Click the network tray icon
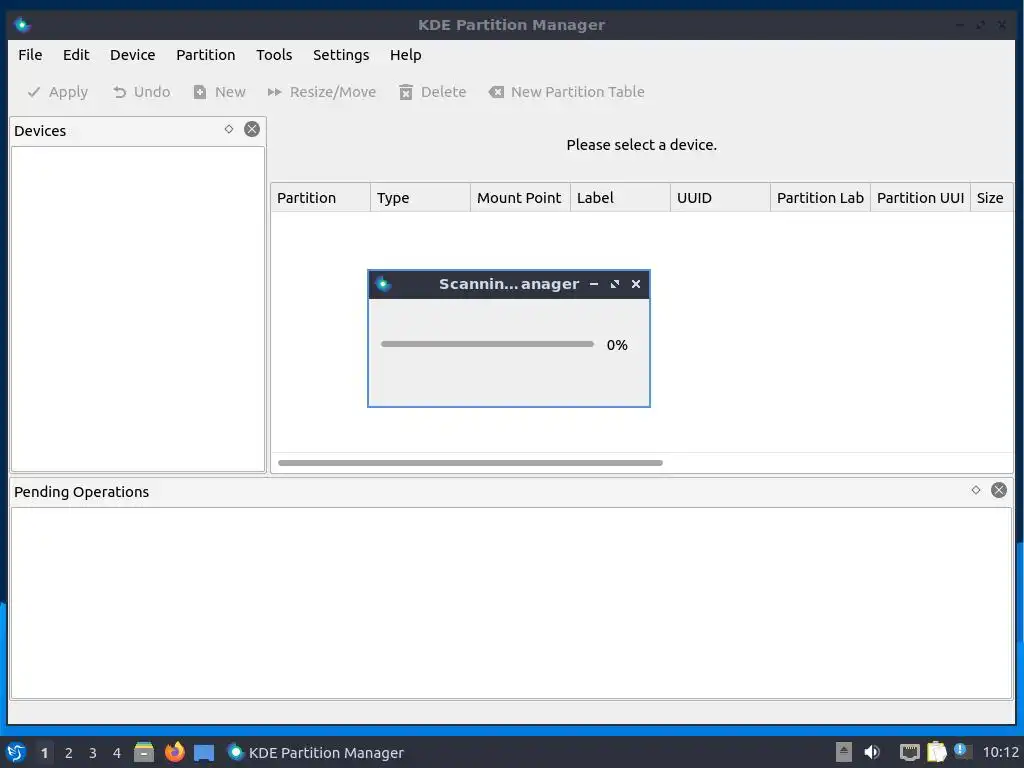1024x768 pixels. pyautogui.click(x=909, y=752)
